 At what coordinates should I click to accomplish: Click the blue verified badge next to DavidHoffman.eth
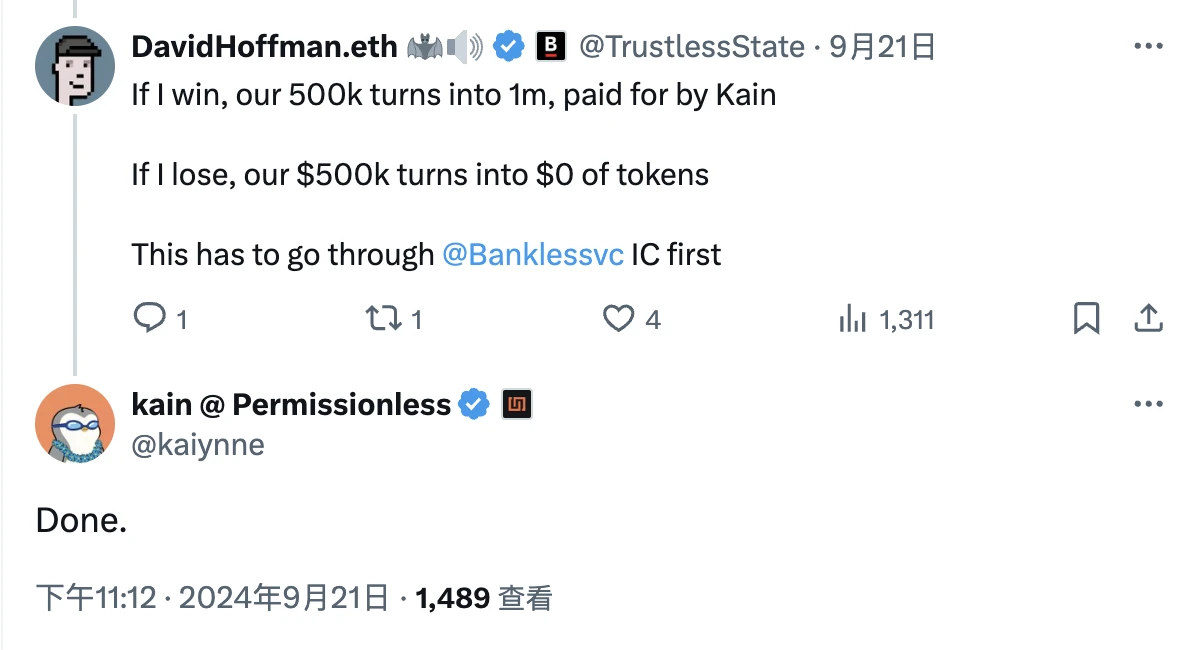click(x=511, y=46)
